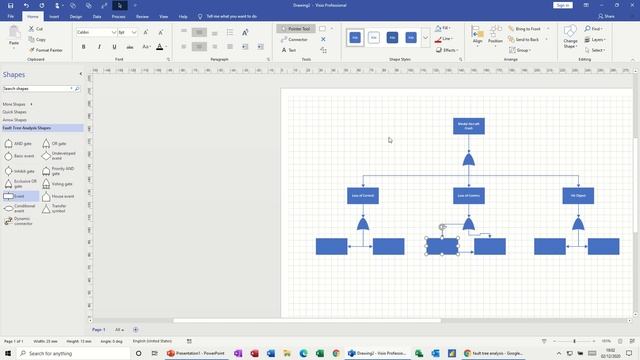The width and height of the screenshot is (640, 360).
Task: Select the Pointer Tool
Action: pos(296,29)
